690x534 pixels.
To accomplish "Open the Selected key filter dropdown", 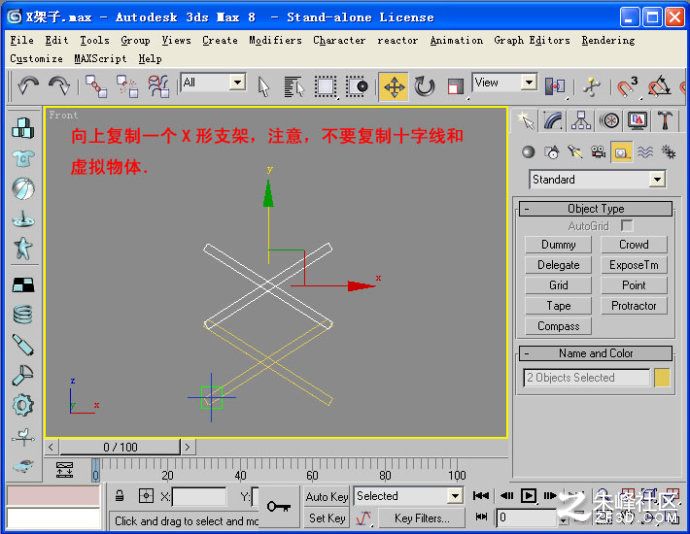I will pos(409,496).
